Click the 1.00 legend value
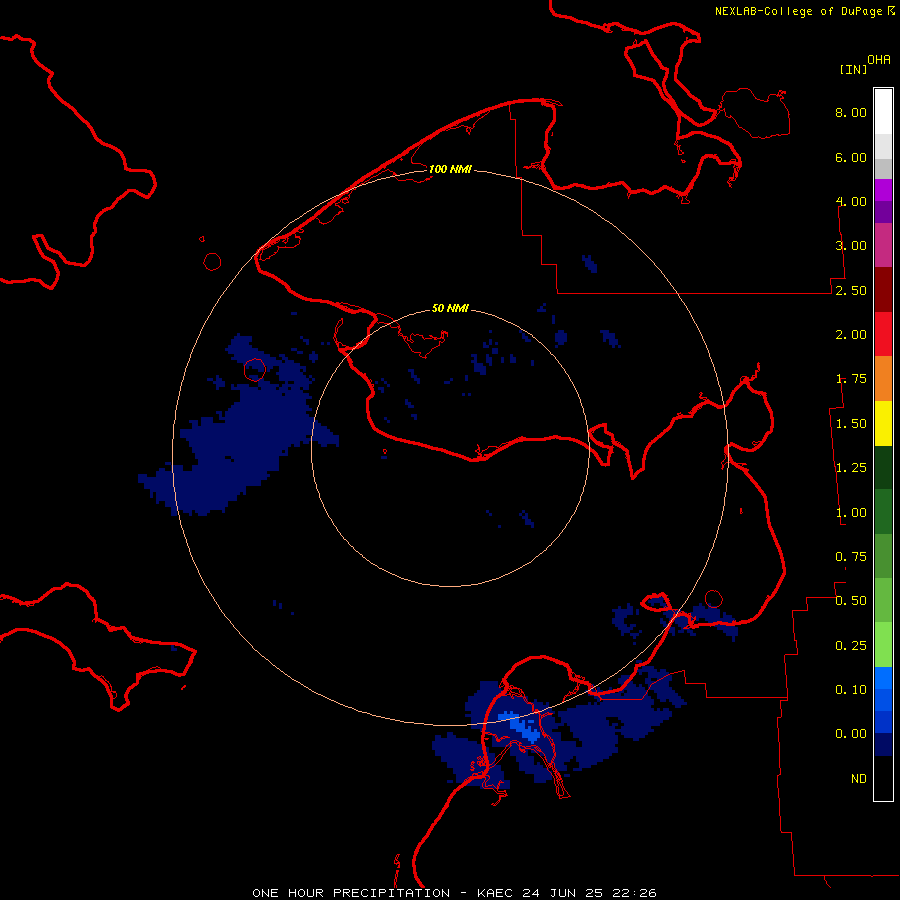Screen dimensions: 900x900 coord(851,513)
